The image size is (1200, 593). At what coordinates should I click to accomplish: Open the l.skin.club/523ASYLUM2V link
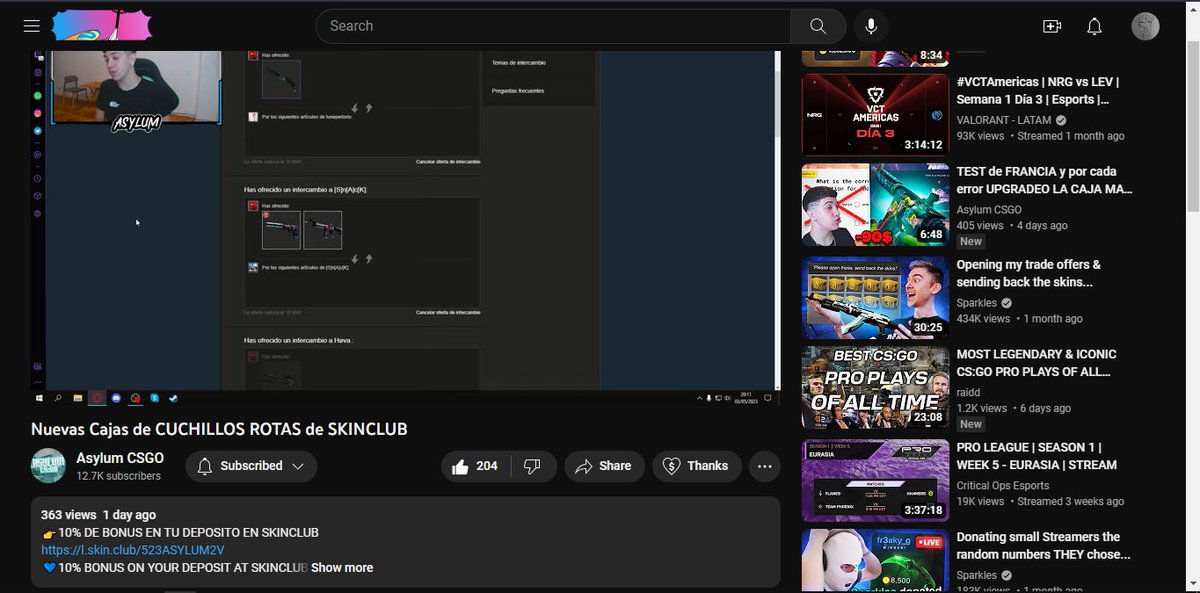tap(132, 550)
